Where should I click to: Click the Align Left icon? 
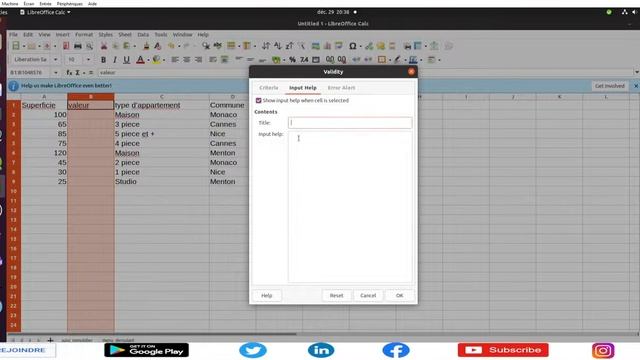(x=175, y=60)
